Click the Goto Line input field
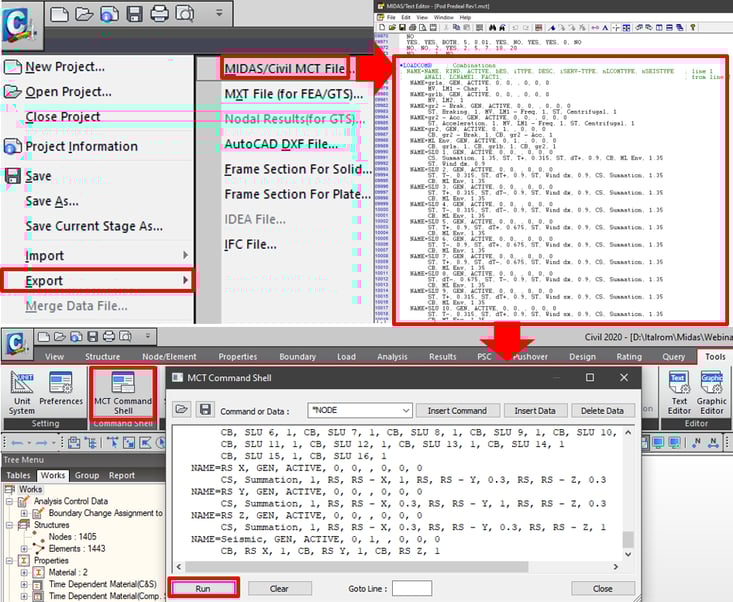Image resolution: width=733 pixels, height=602 pixels. 412,588
